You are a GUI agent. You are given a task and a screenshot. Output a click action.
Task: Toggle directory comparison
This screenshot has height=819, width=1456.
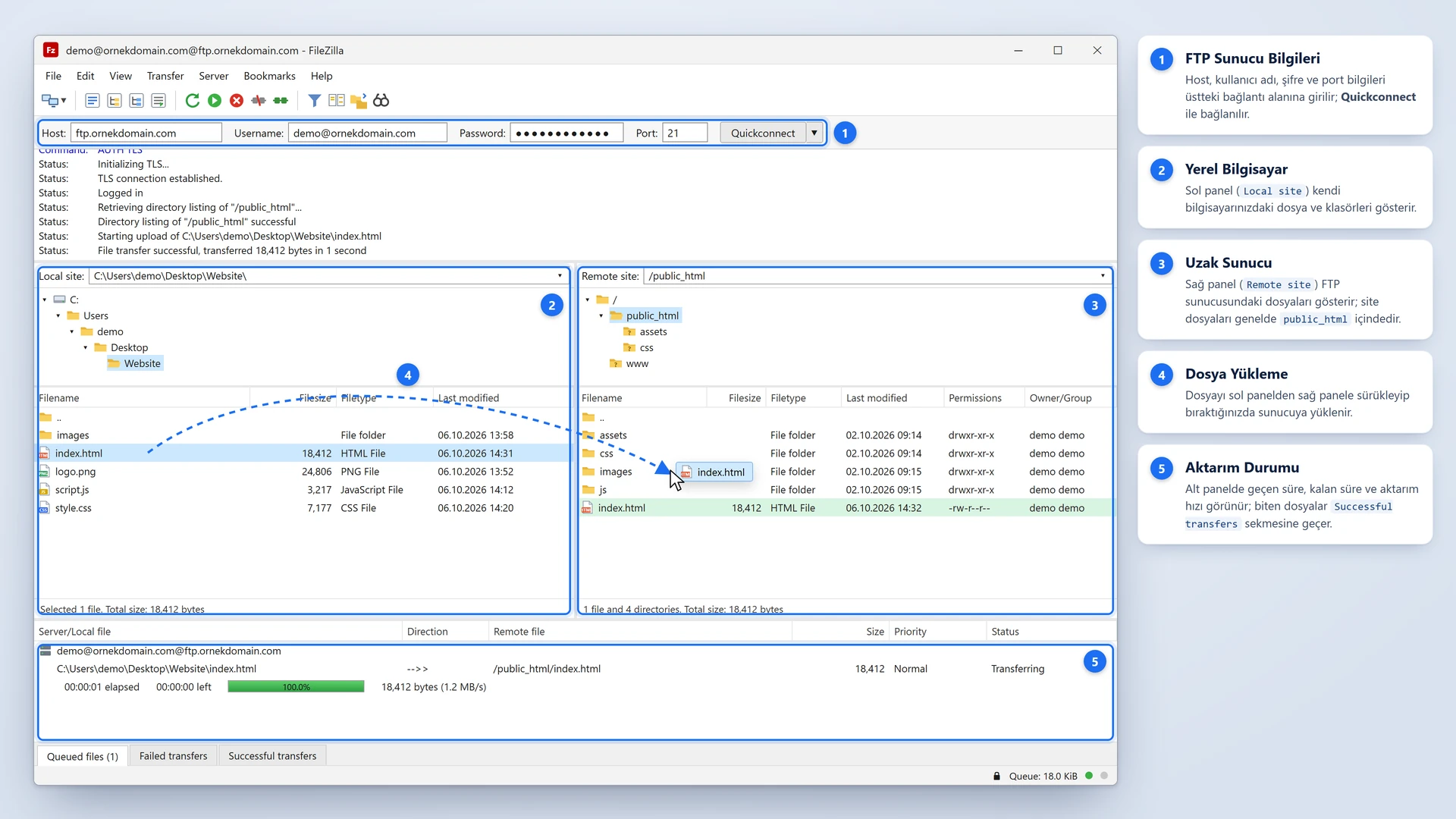tap(337, 100)
